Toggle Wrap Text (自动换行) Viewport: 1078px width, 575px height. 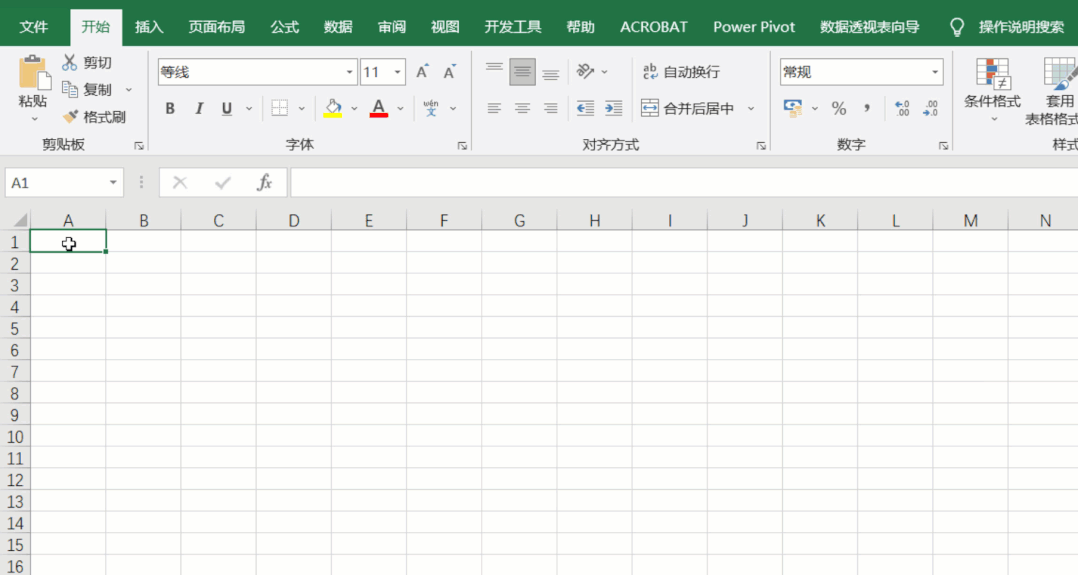point(681,72)
